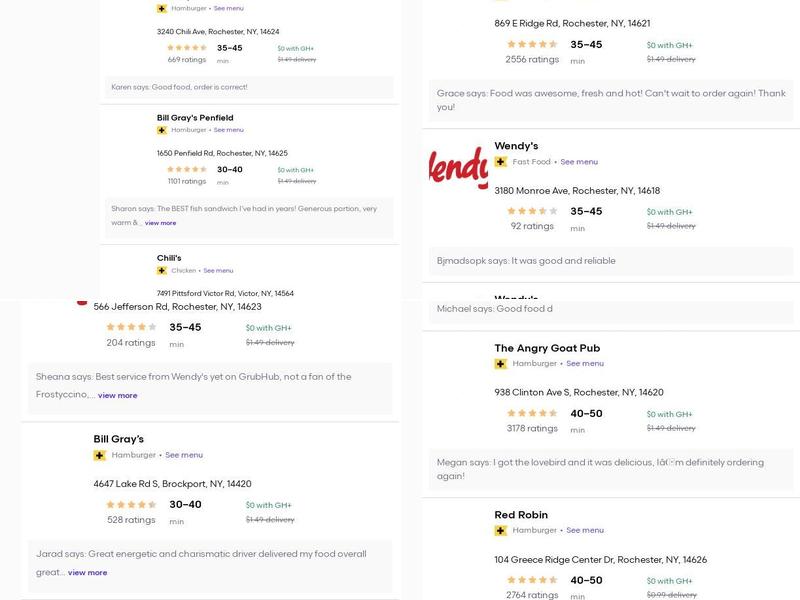Open See menu for The Angry Goat Pub
800x600 pixels.
click(x=585, y=364)
